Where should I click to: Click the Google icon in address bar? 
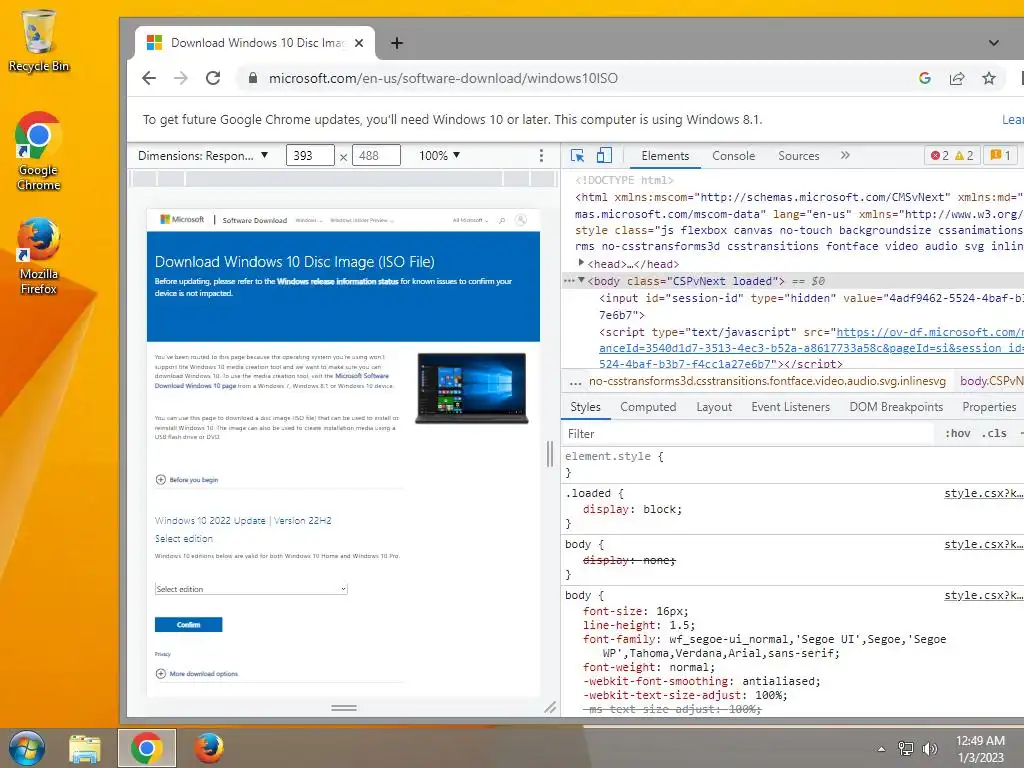tap(925, 78)
